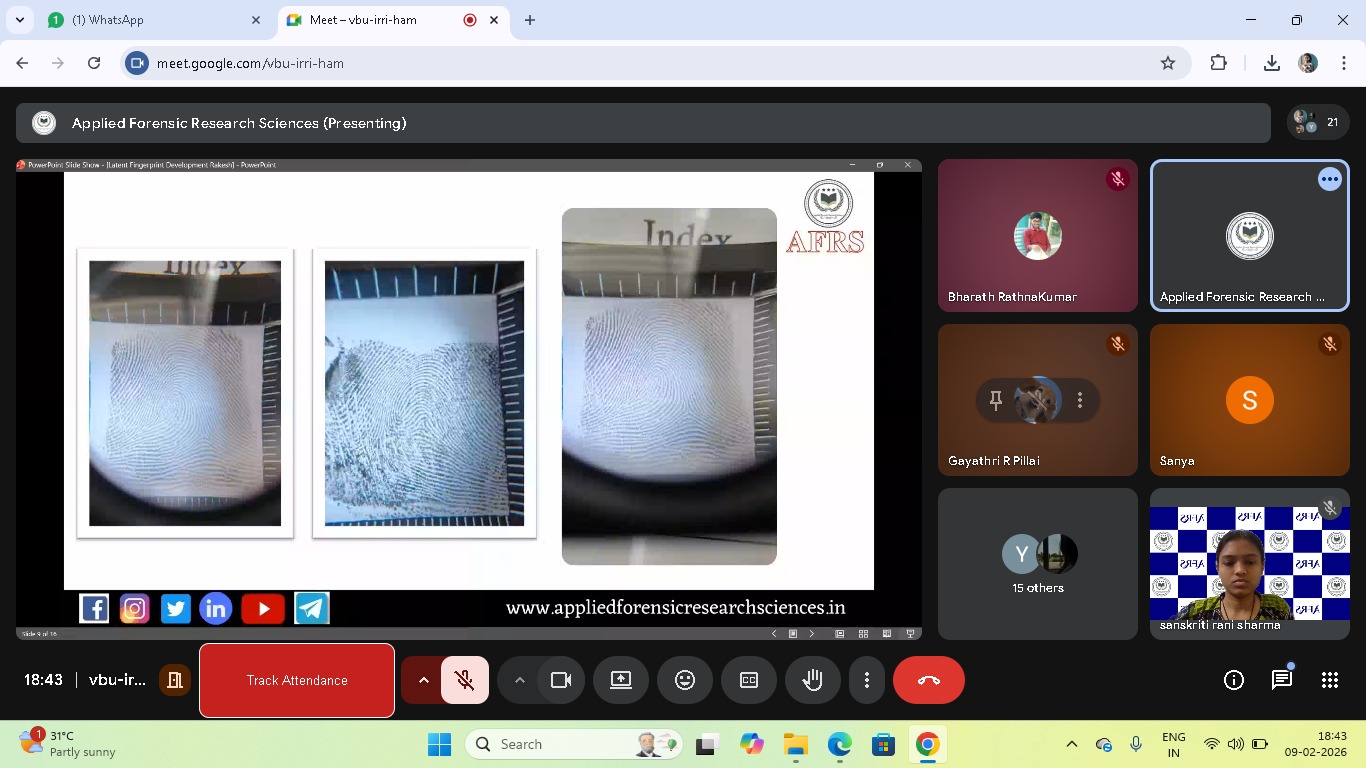This screenshot has width=1366, height=768.
Task: Open options on Applied Forensic Research tile
Action: (x=1329, y=179)
